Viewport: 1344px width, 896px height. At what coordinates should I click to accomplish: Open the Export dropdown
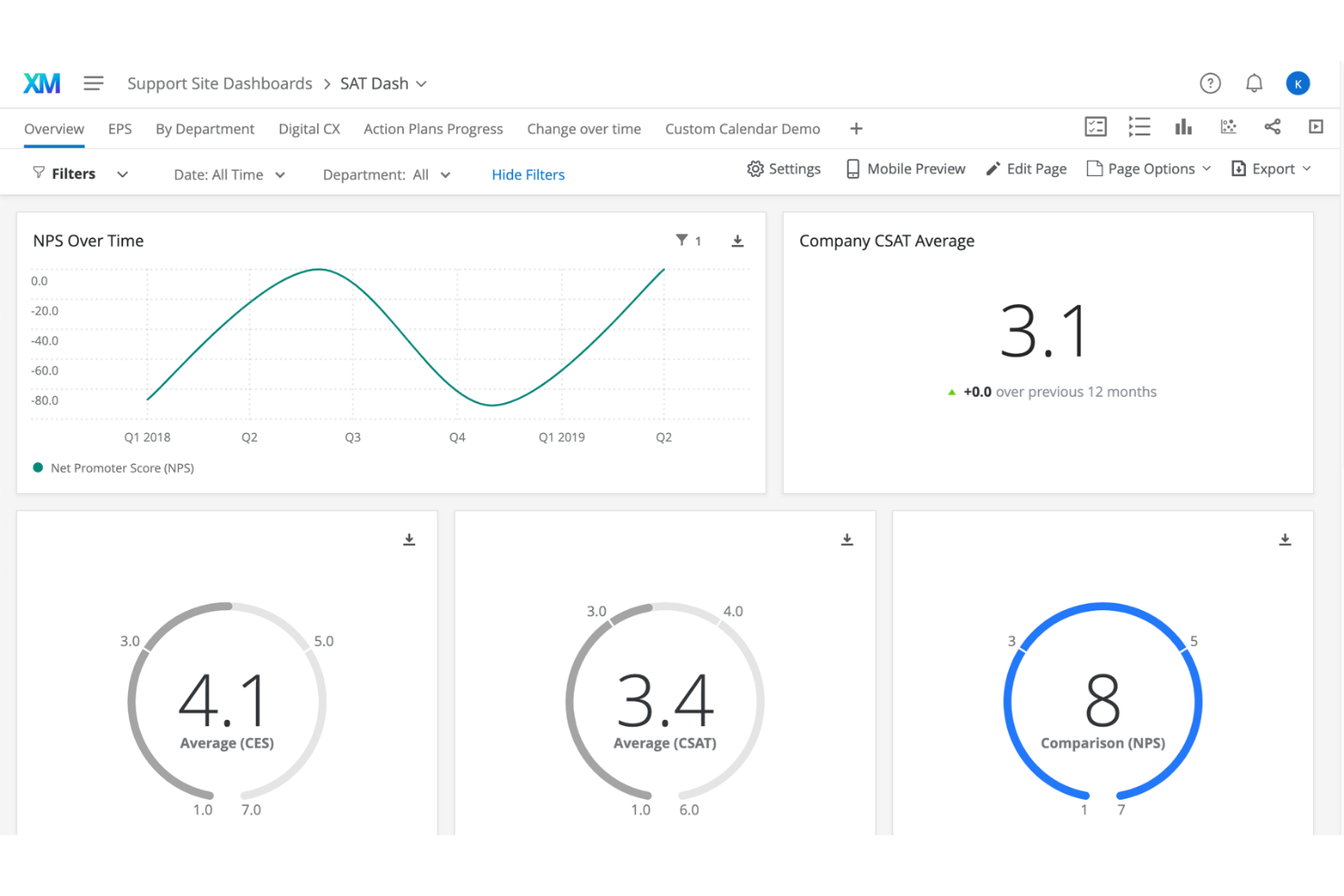tap(1271, 169)
